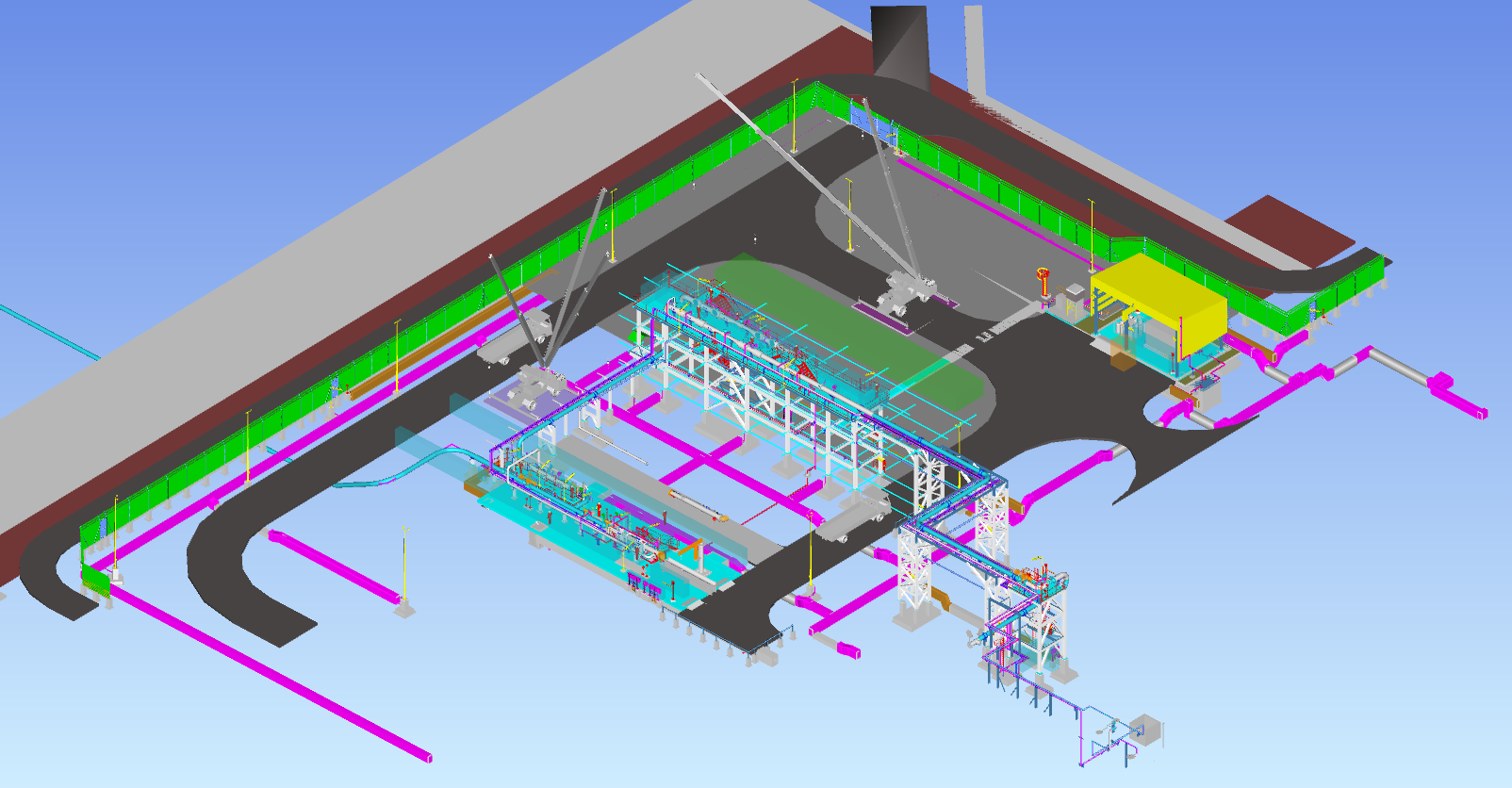
Task: Select the white steel pipe rack tower
Action: (x=916, y=575)
